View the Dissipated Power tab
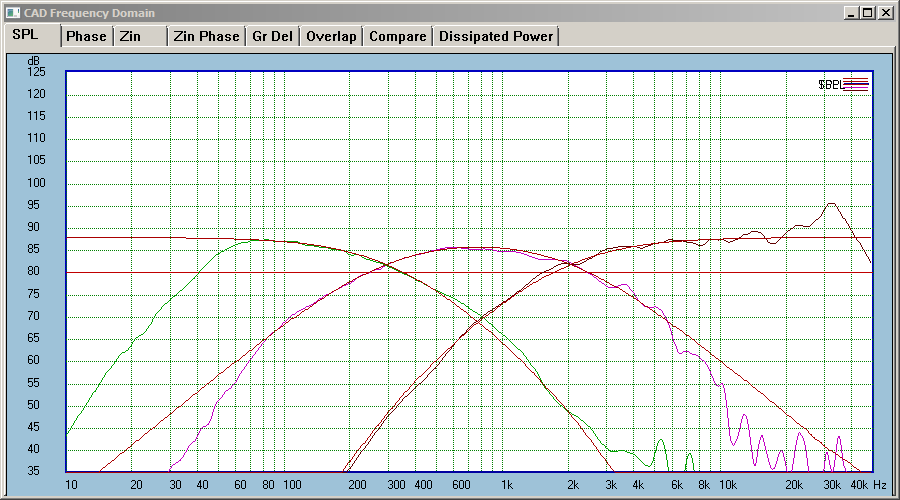This screenshot has height=500, width=900. [496, 36]
